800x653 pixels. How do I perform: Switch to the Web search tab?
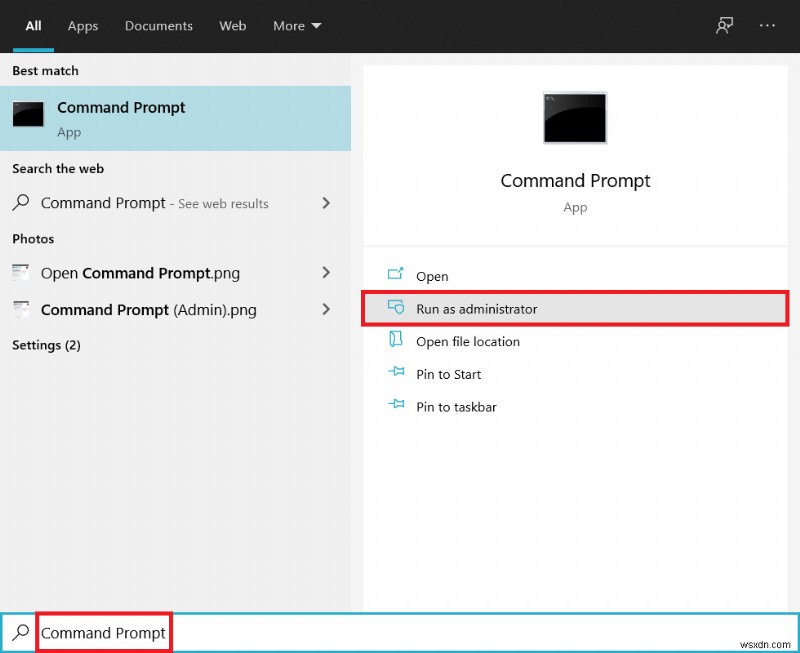(x=232, y=26)
